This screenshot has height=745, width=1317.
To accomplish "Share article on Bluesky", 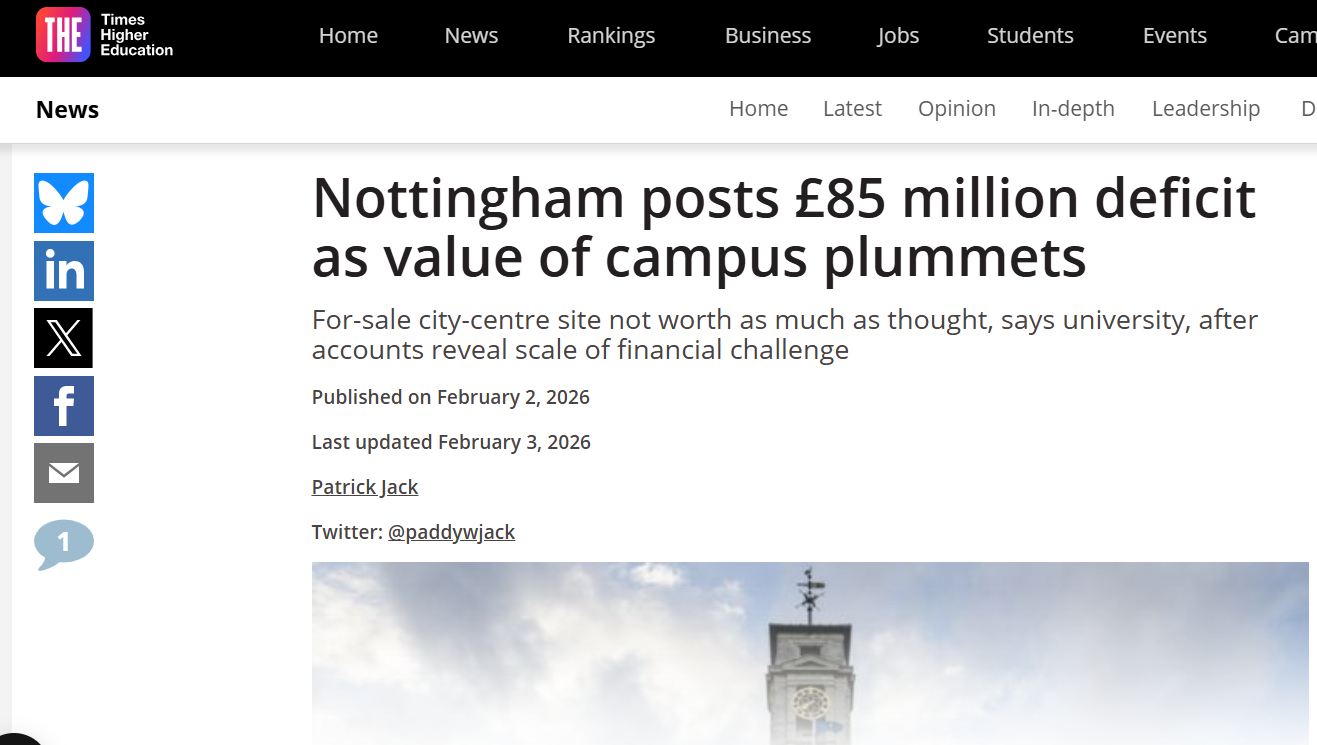I will [64, 203].
